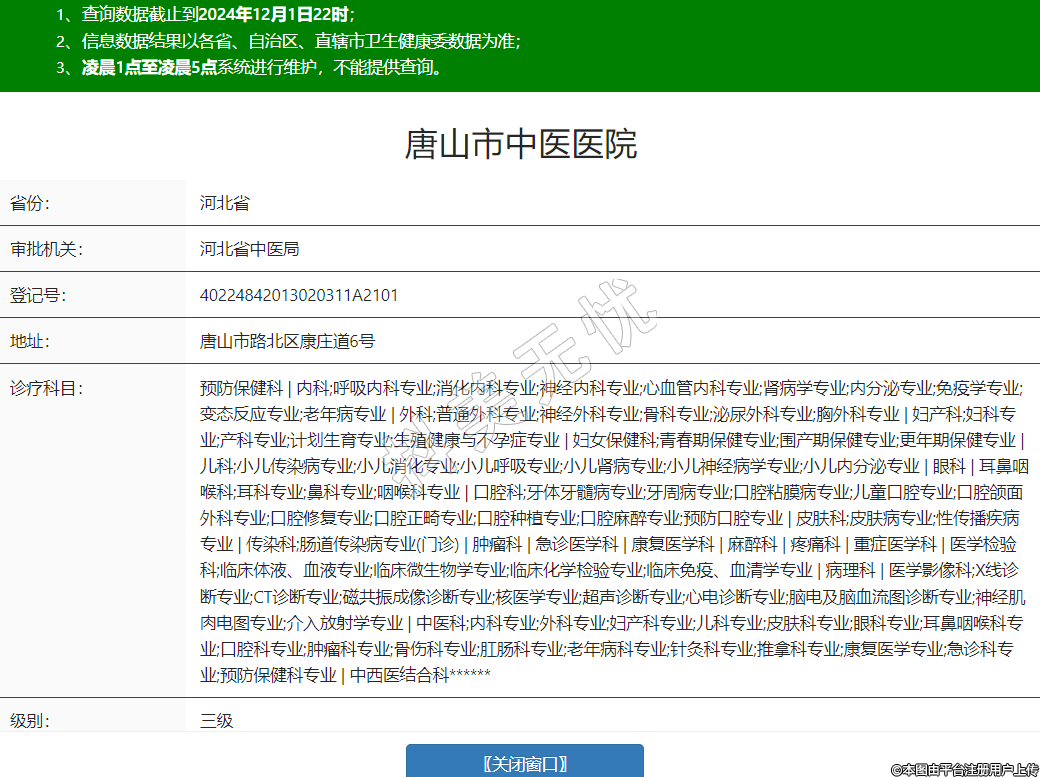Select the 诊疗科目 field label
Viewport: 1040px width, 777px height.
(x=46, y=388)
